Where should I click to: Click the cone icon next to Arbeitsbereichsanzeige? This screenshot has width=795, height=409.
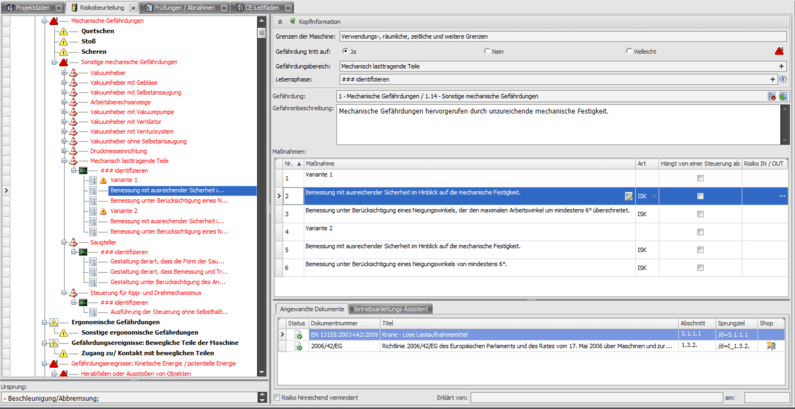pos(73,102)
